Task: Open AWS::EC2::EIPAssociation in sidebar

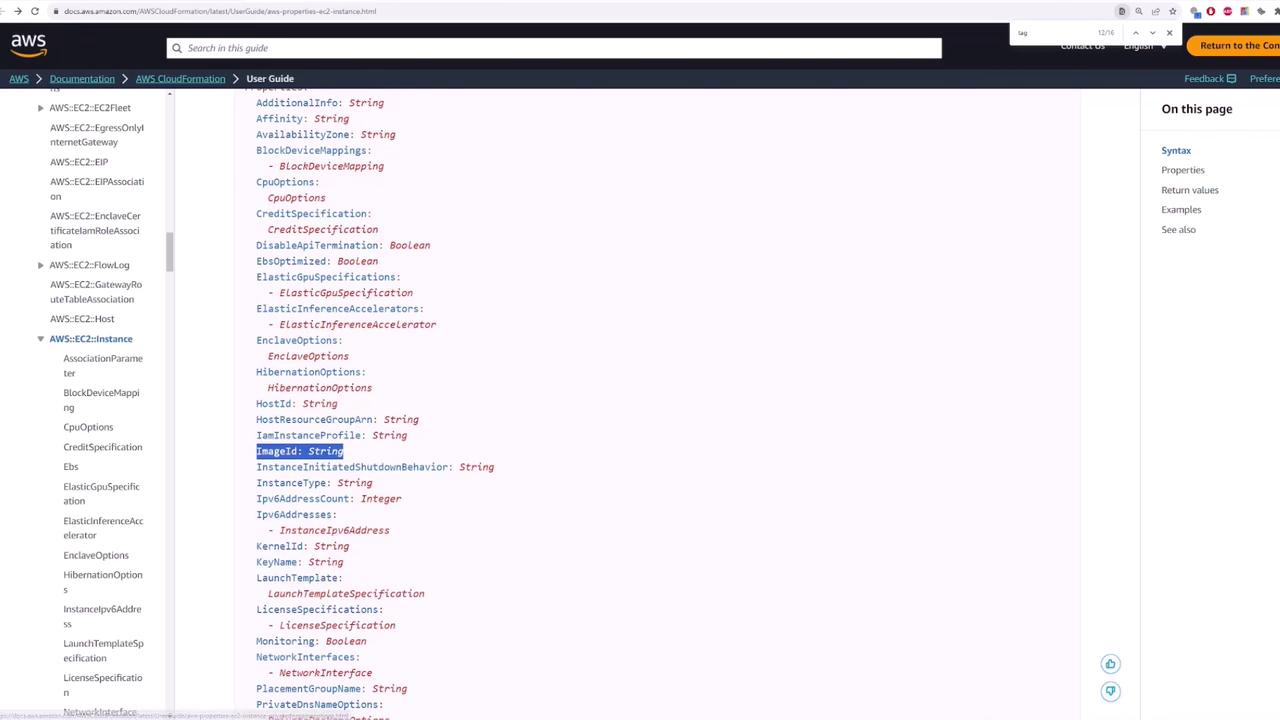Action: [x=97, y=189]
